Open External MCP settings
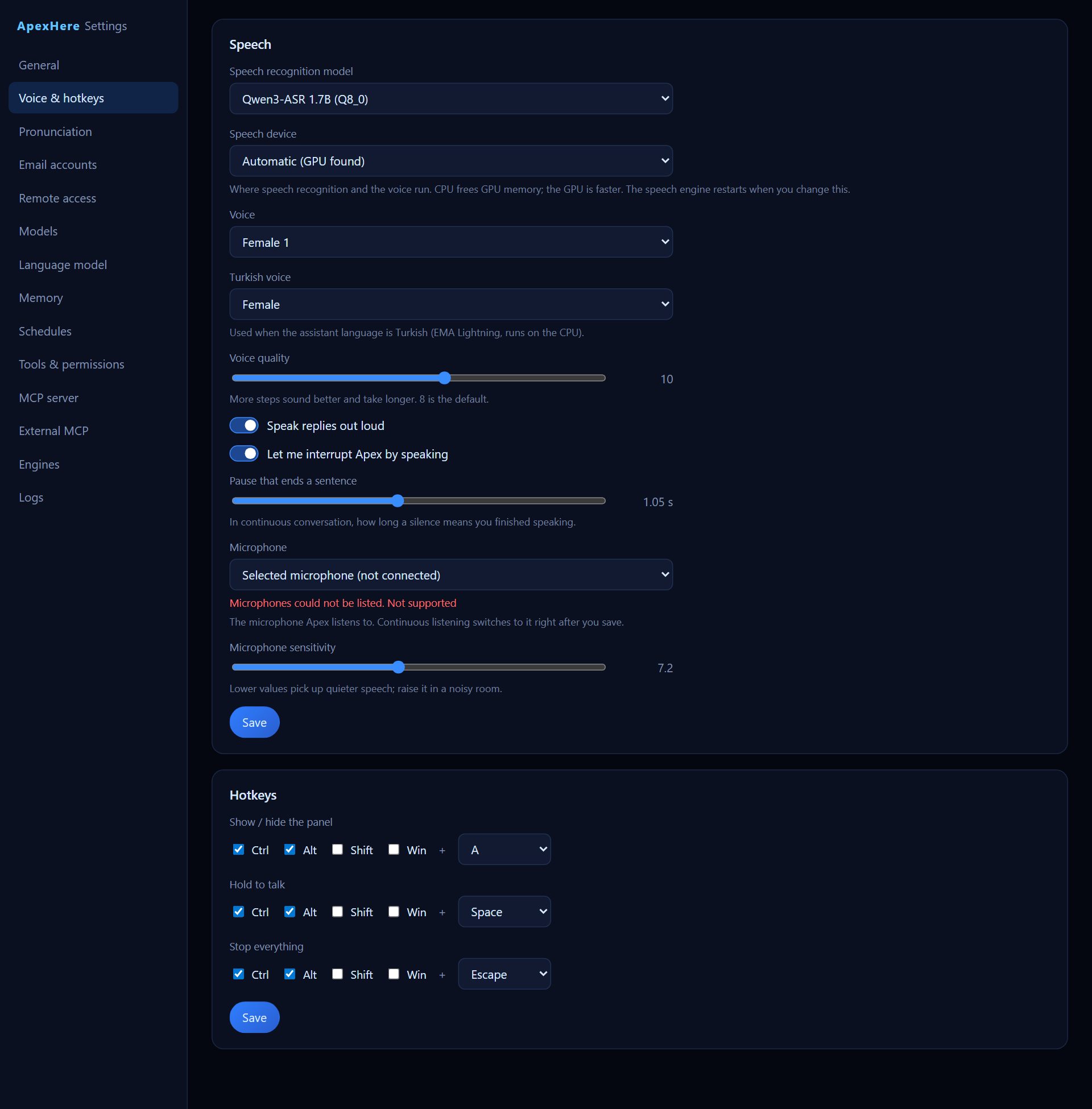Screen dimensions: 1092x1109 (93, 431)
